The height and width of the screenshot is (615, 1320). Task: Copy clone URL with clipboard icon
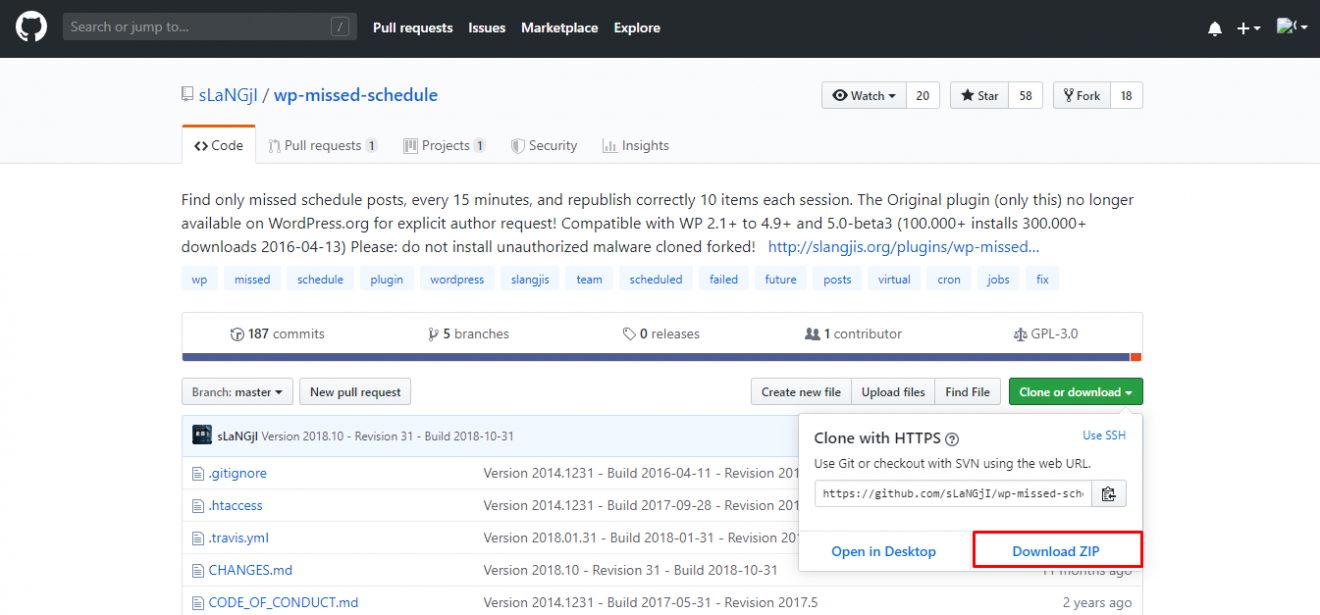tap(1109, 493)
